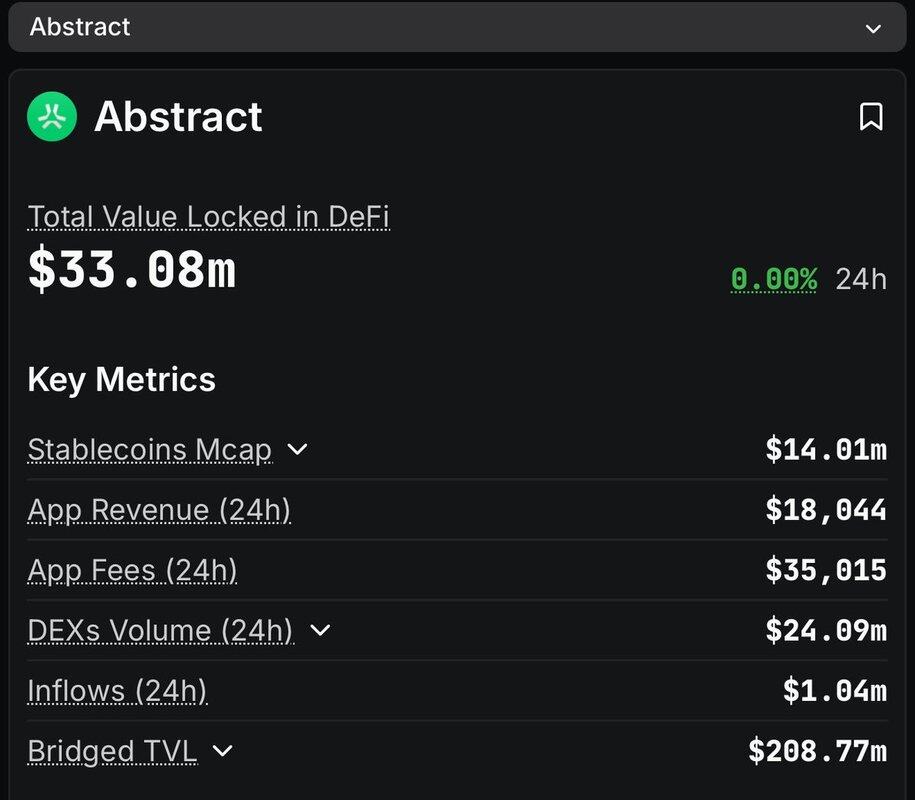The height and width of the screenshot is (800, 915).
Task: Bookmark the Abstract chain
Action: click(x=871, y=117)
